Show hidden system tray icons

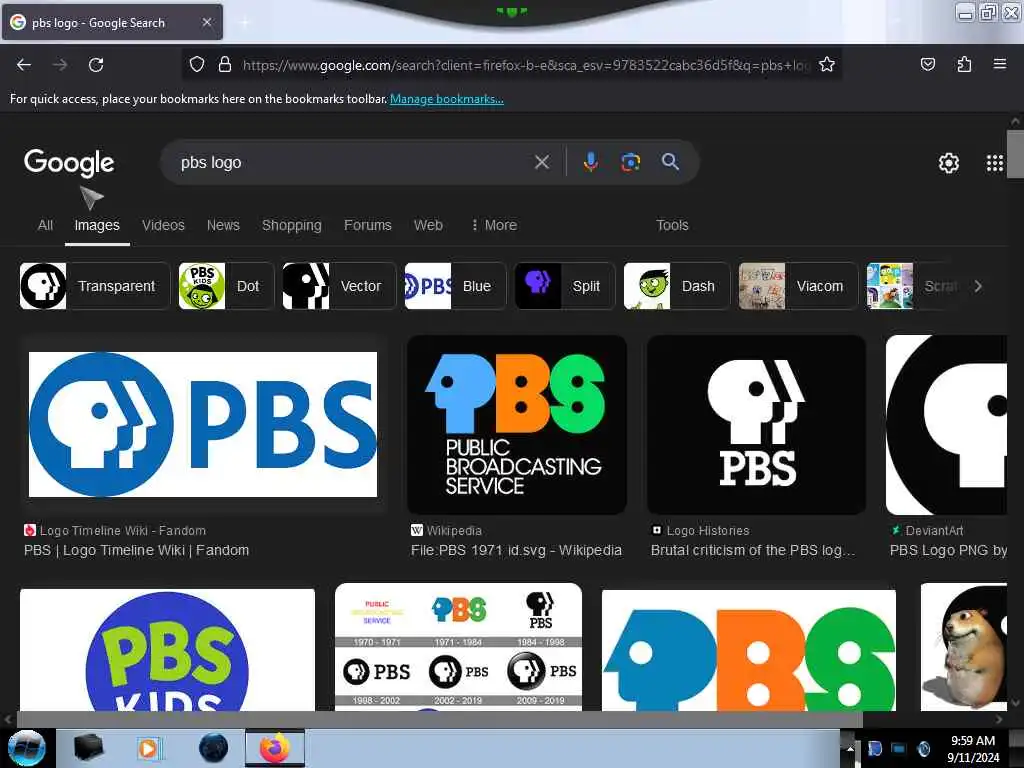click(850, 749)
